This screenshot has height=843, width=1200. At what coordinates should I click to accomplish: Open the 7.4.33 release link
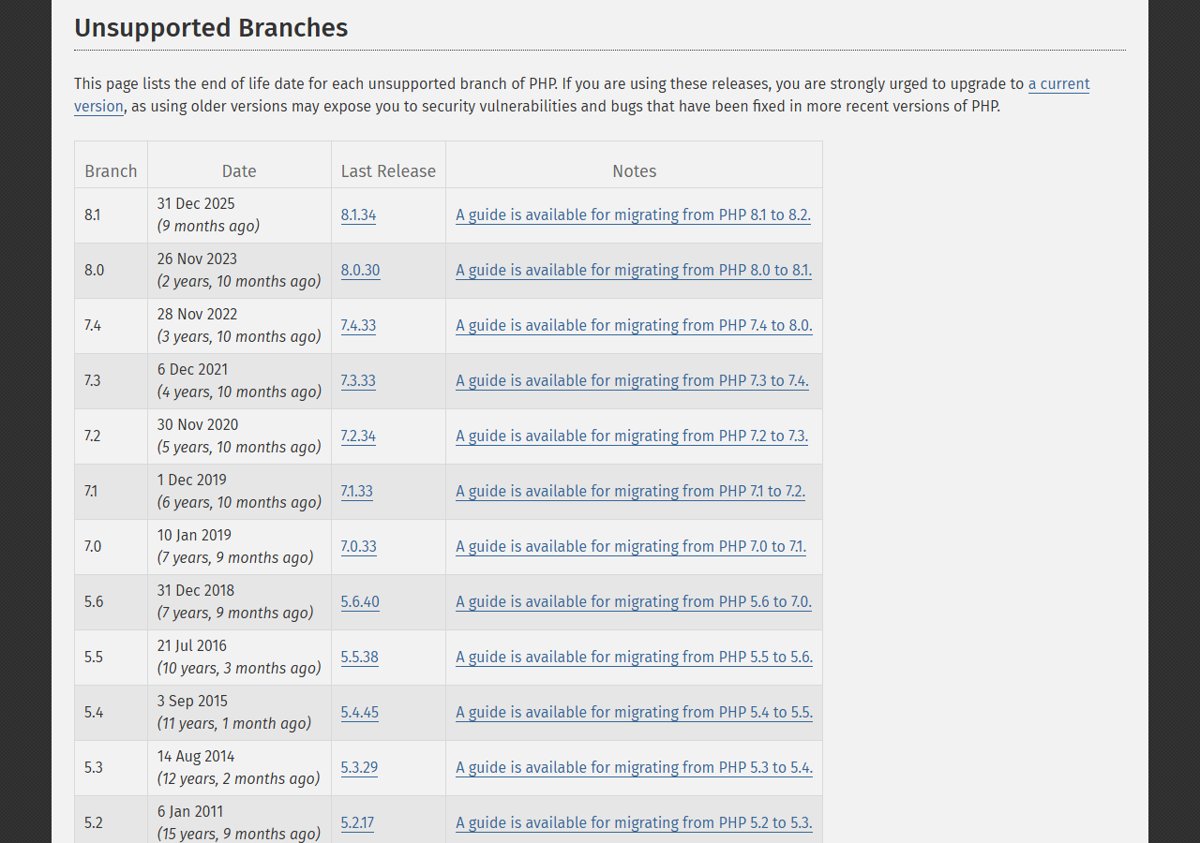pos(358,325)
